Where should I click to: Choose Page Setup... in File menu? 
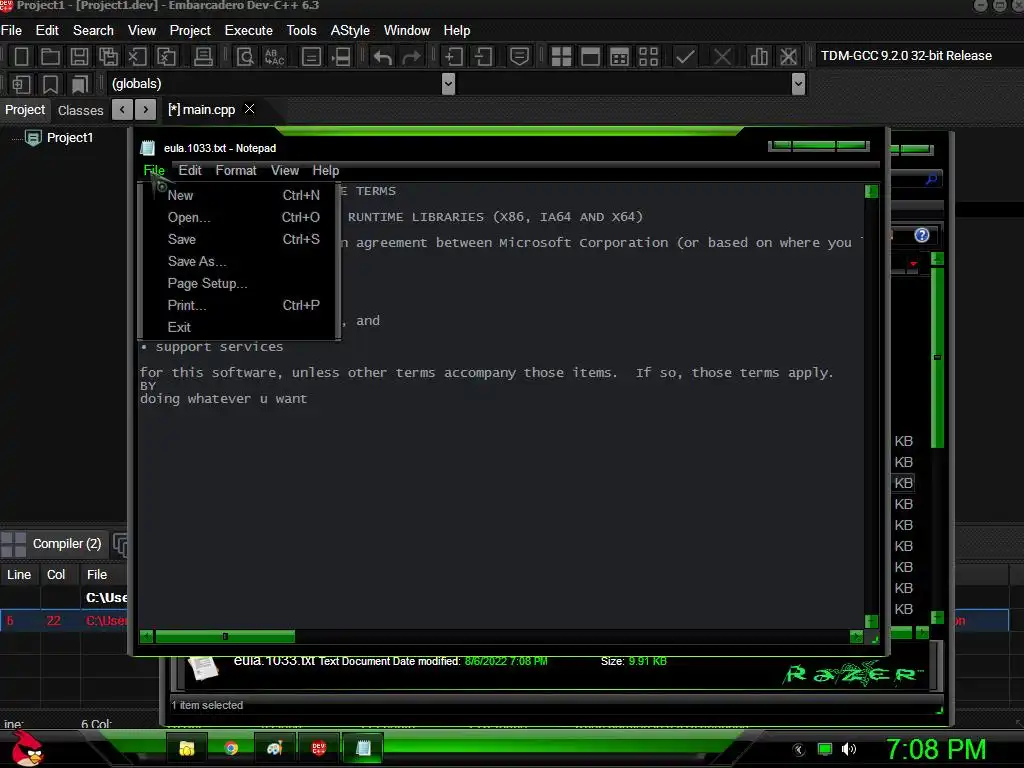[x=239, y=283]
